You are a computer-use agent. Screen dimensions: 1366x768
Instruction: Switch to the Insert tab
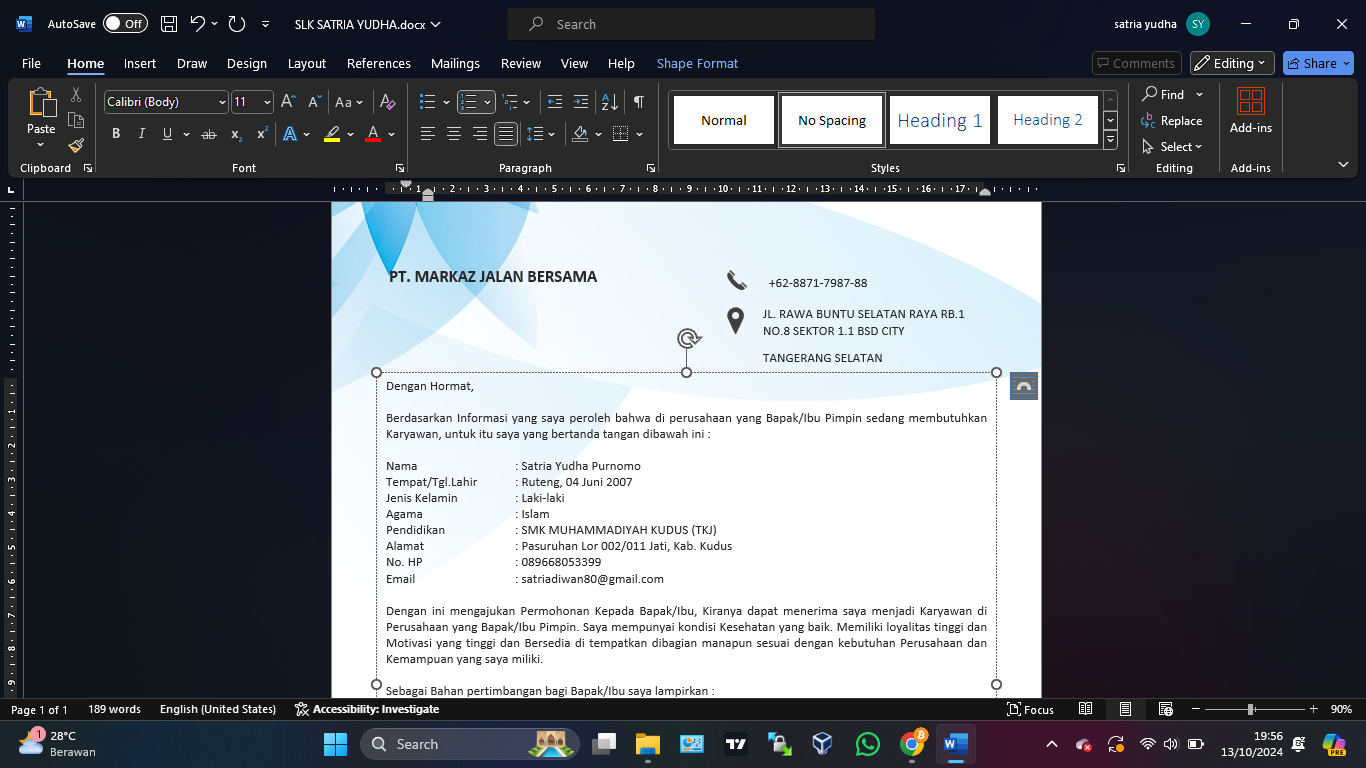[x=140, y=63]
